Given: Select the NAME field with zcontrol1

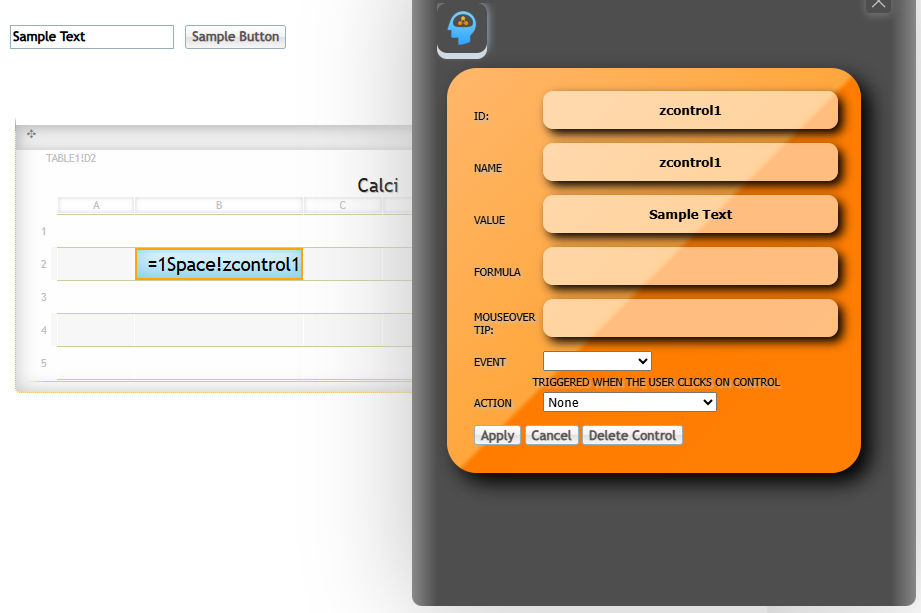Looking at the screenshot, I should 690,162.
